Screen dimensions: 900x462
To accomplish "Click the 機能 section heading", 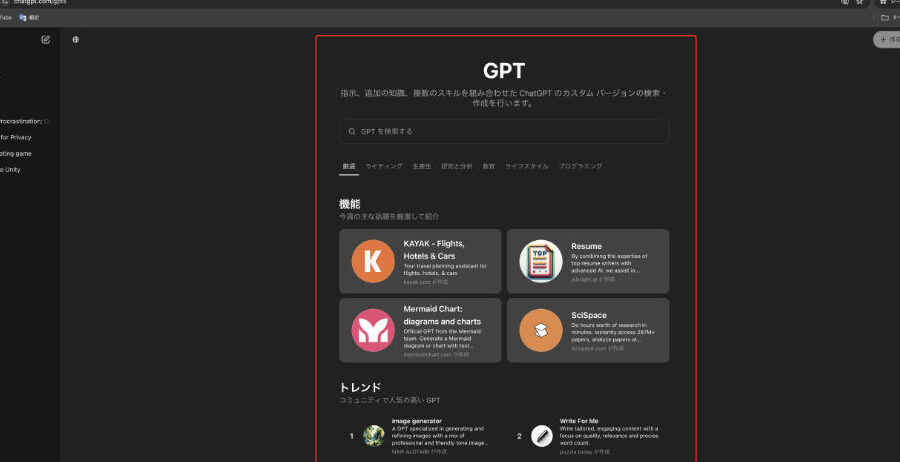I will click(350, 204).
